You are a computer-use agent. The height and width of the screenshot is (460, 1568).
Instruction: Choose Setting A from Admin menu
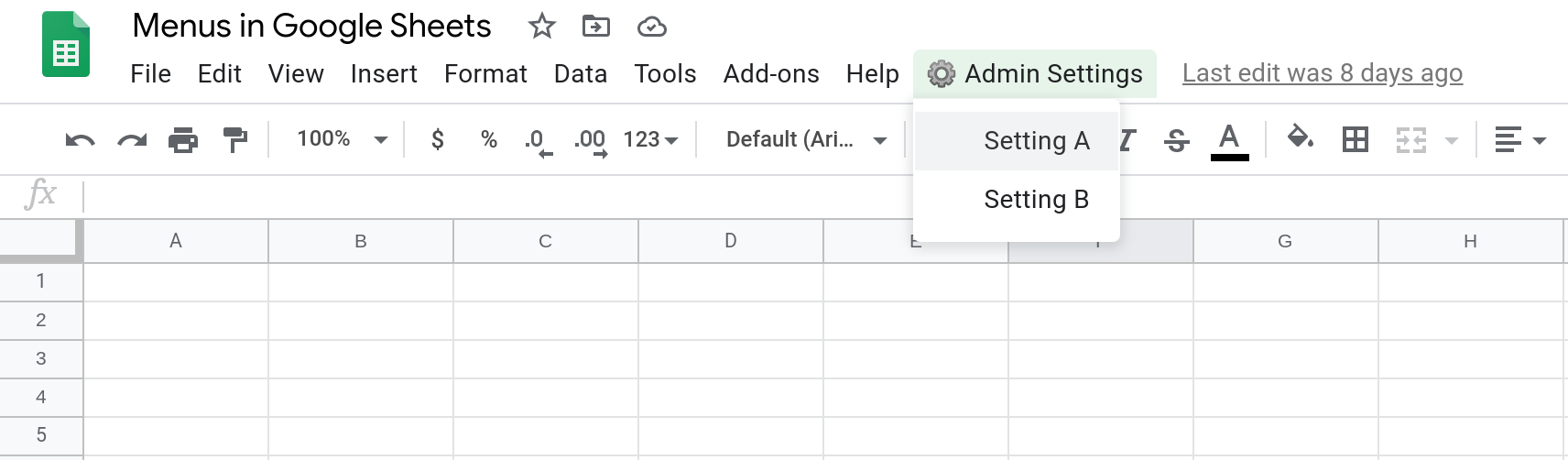point(1036,141)
